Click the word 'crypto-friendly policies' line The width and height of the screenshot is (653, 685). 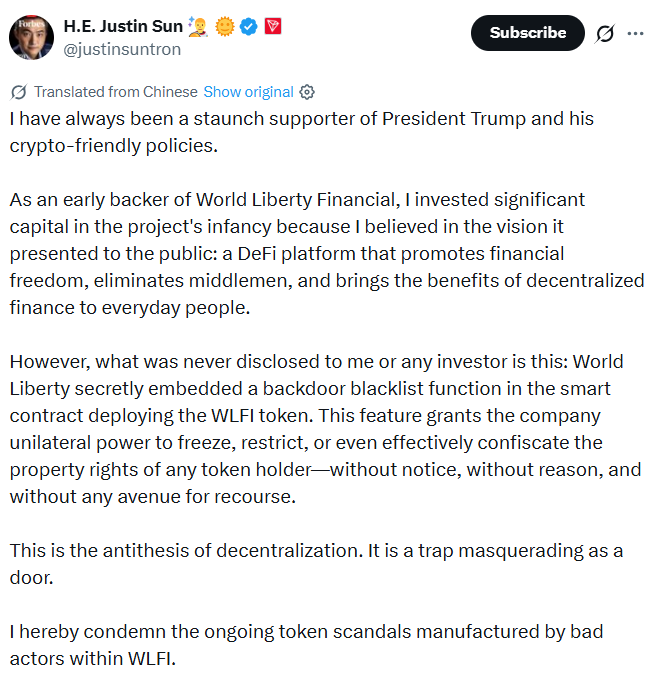[x=113, y=145]
